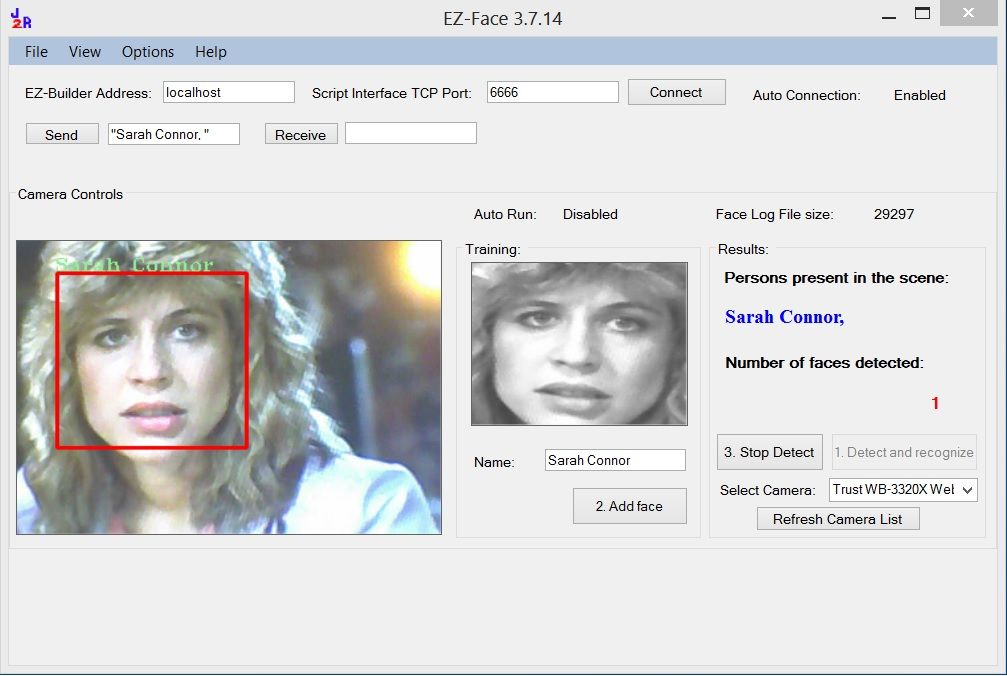Click the empty Receive output field

410,132
